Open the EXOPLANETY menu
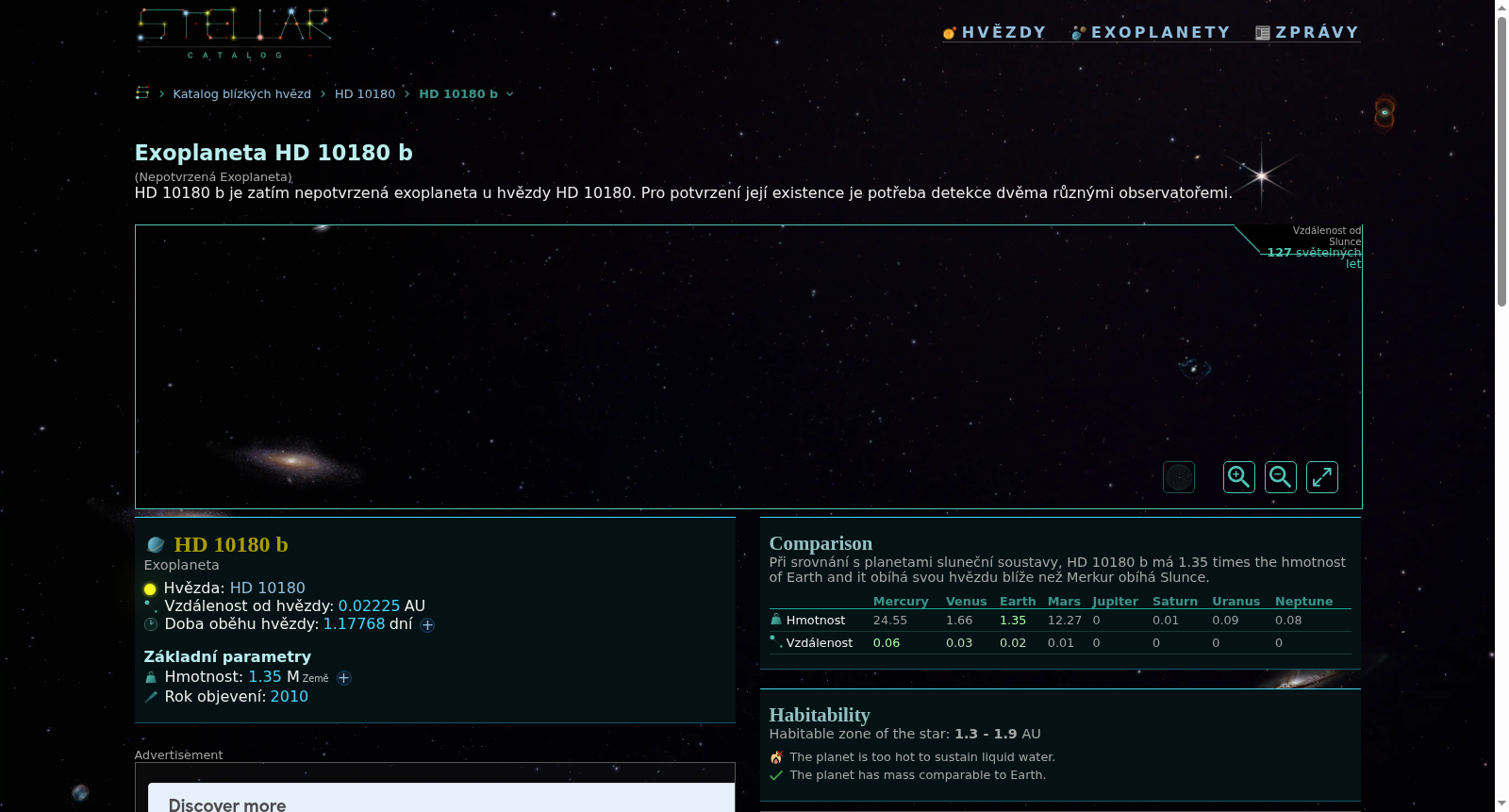Viewport: 1509px width, 812px height. [1151, 32]
